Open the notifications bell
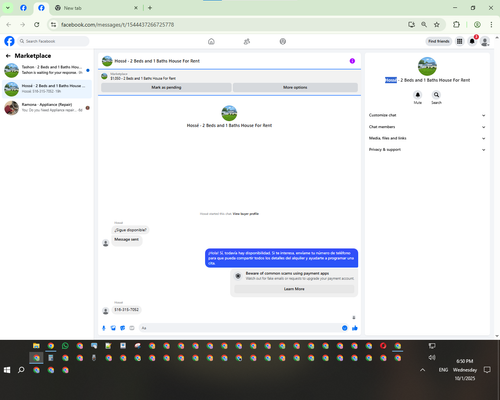The height and width of the screenshot is (400, 500). (x=472, y=41)
